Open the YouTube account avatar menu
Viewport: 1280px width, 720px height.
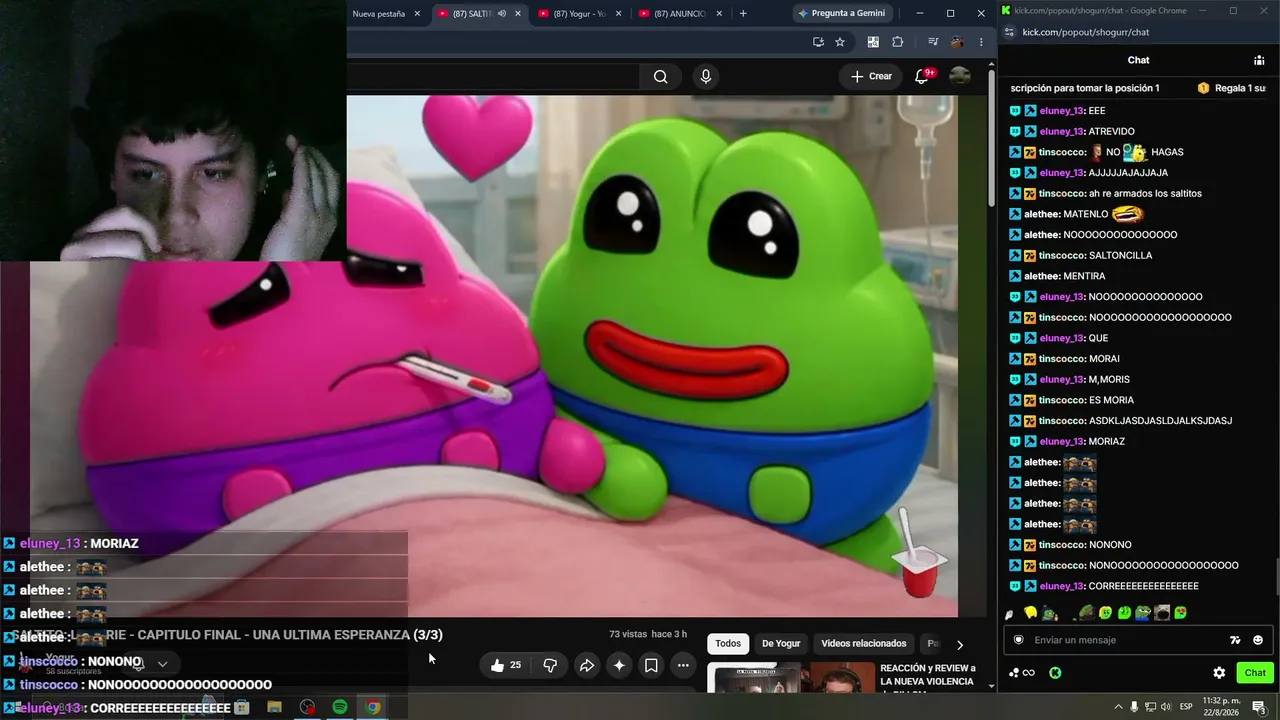960,76
